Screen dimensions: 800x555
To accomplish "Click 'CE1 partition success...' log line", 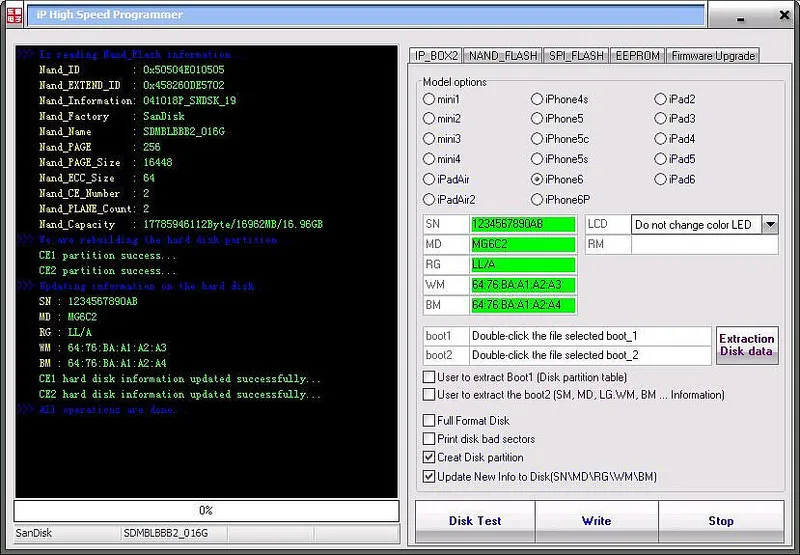I will [x=108, y=256].
